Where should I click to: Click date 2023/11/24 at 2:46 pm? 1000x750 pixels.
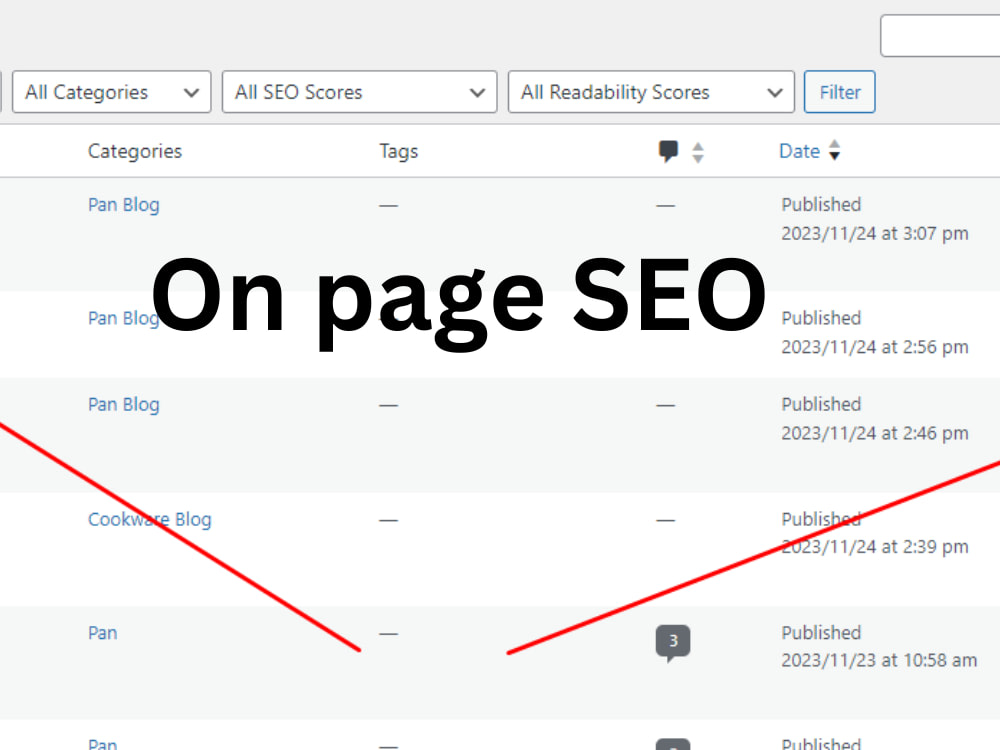click(x=875, y=433)
